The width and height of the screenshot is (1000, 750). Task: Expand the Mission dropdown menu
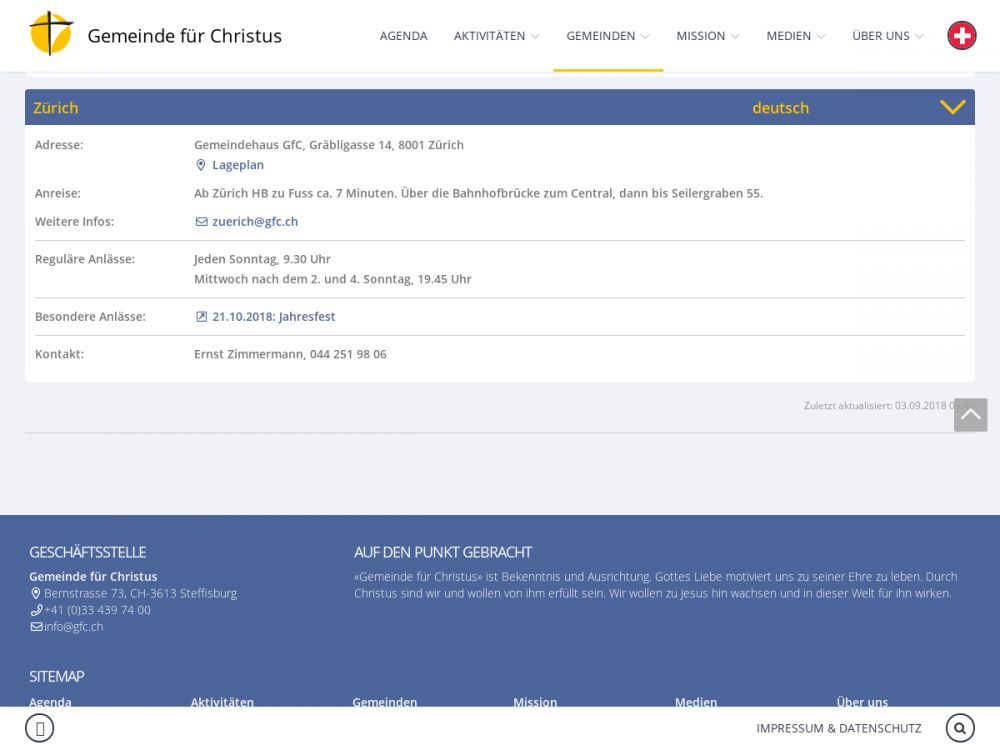tap(707, 36)
